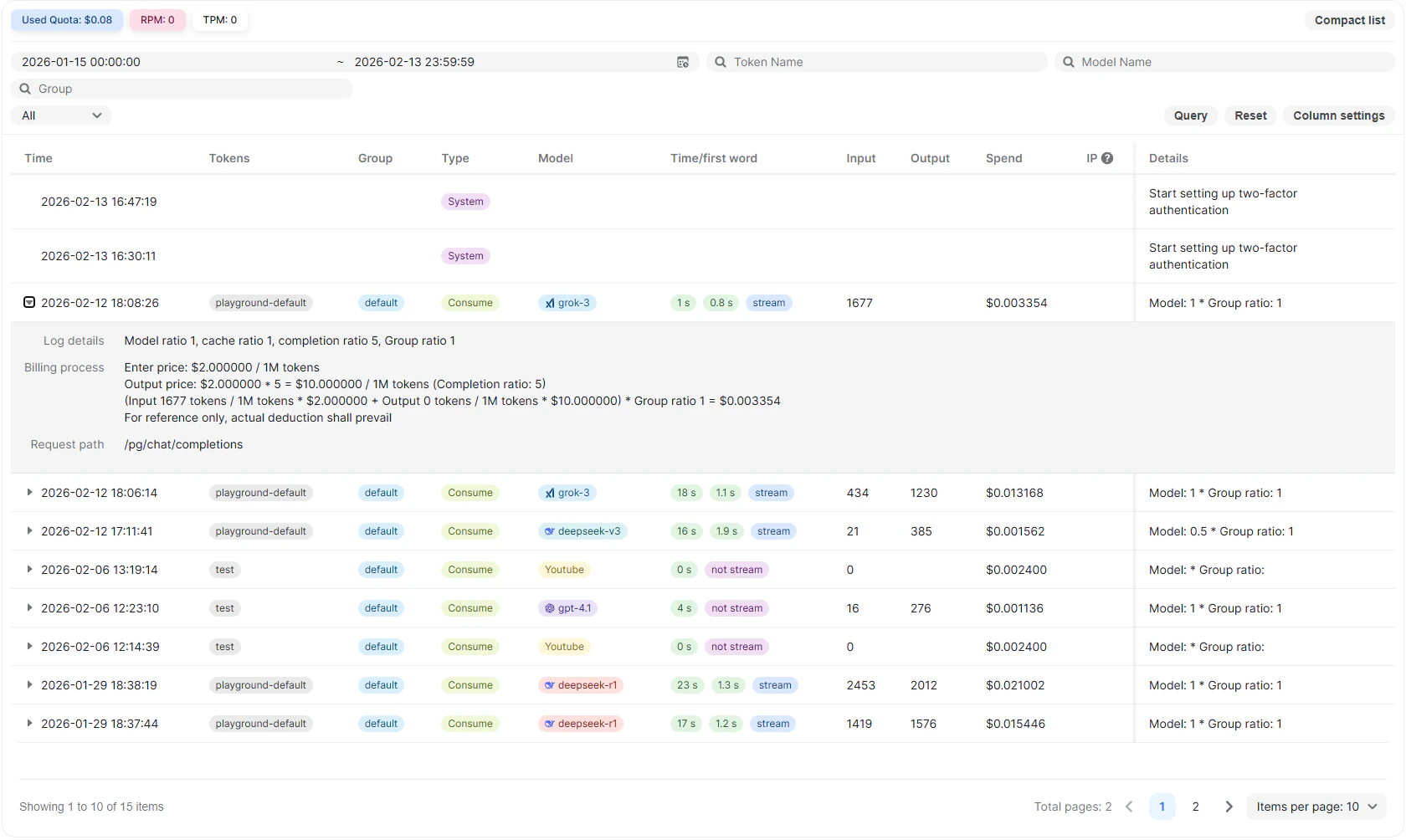Screen dimensions: 1406x840
Task: Open Column settings
Action: (x=1337, y=115)
